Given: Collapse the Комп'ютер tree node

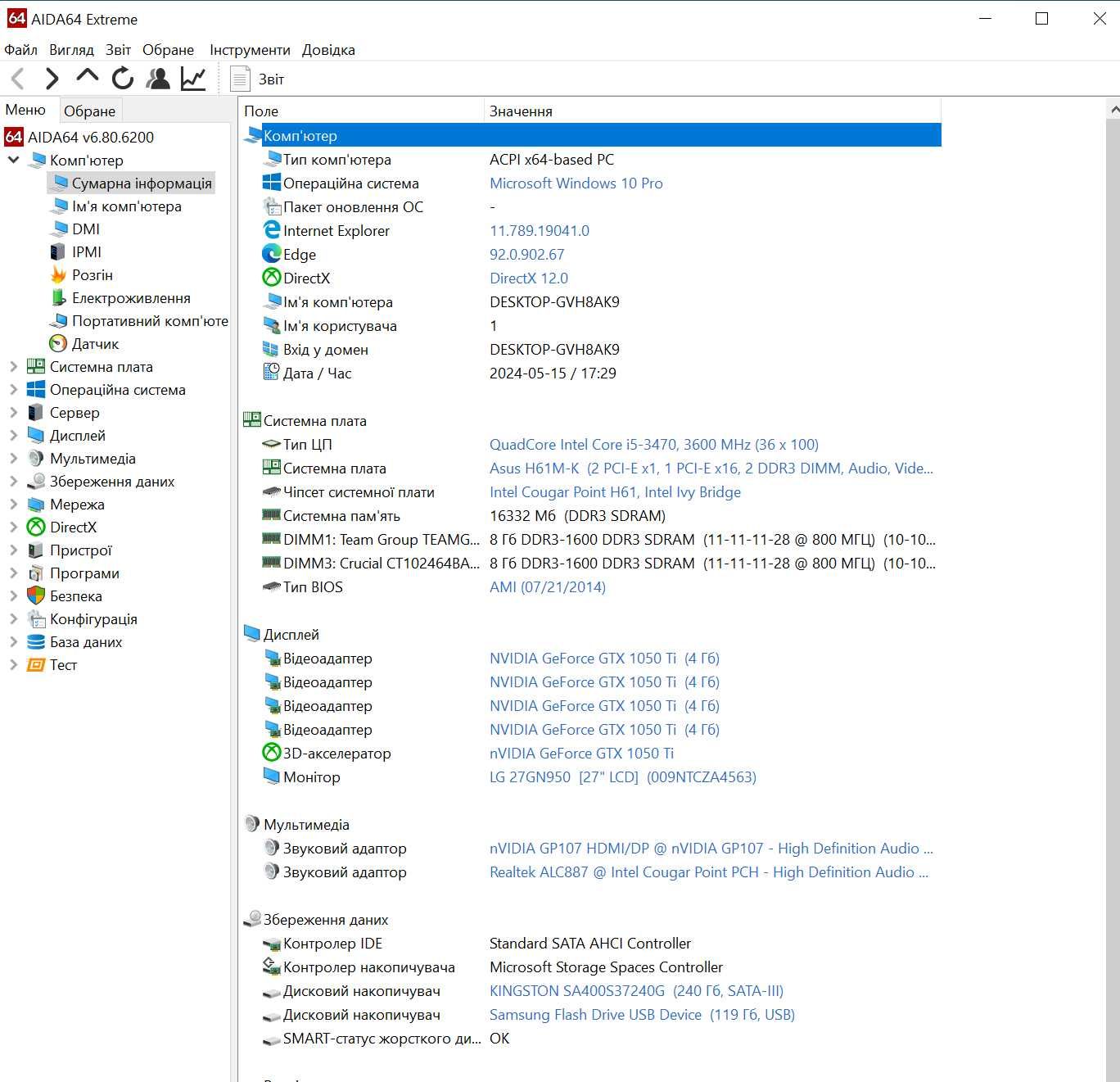Looking at the screenshot, I should [13, 160].
